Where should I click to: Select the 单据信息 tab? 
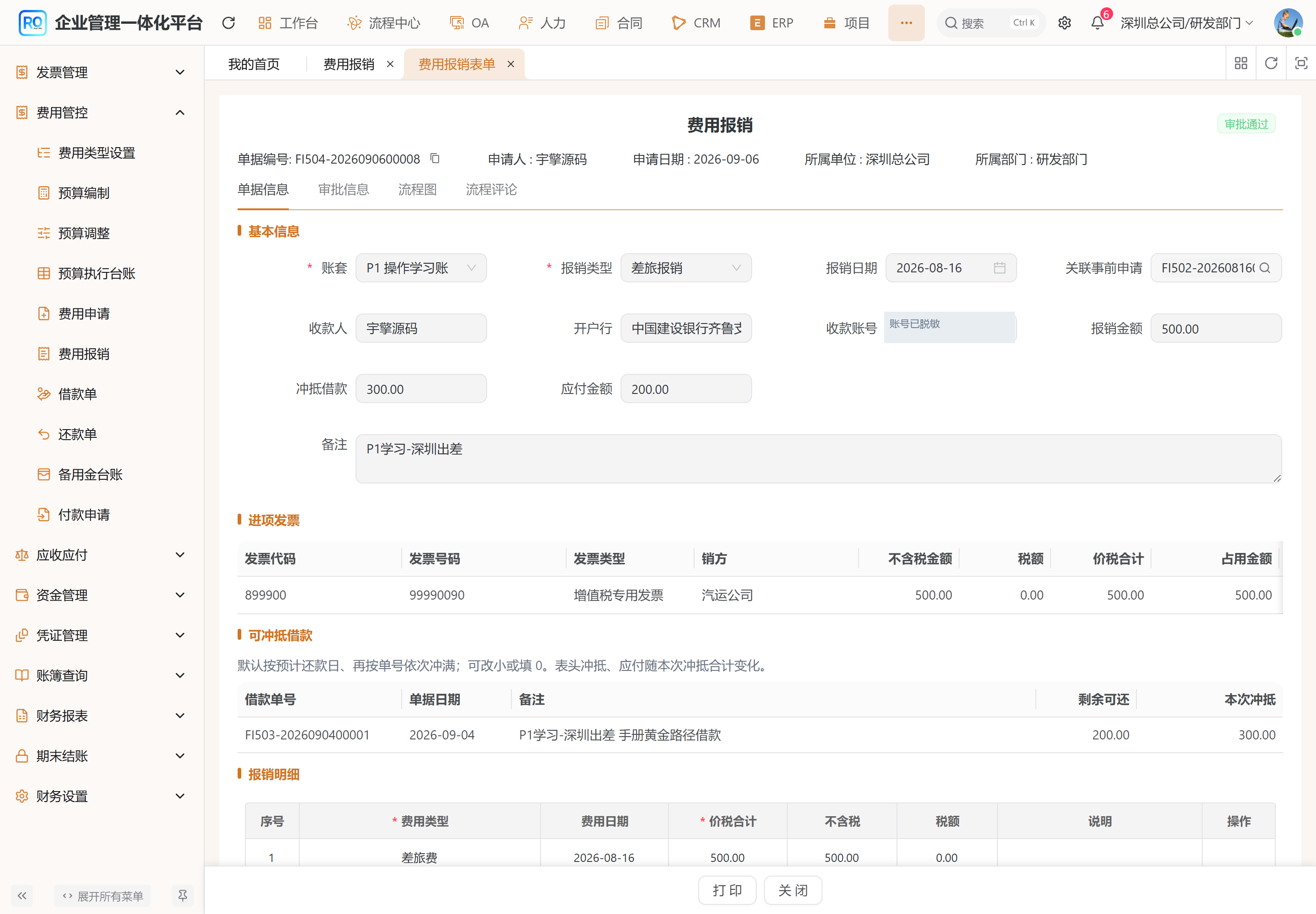click(x=263, y=190)
